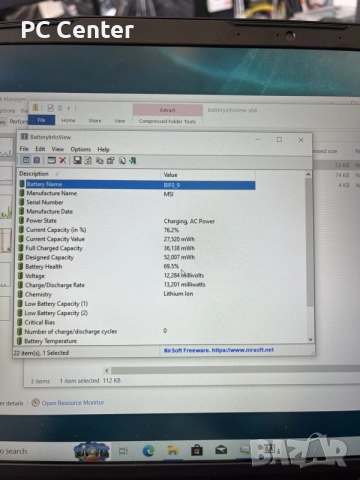Select the Battery Name row

[137, 184]
